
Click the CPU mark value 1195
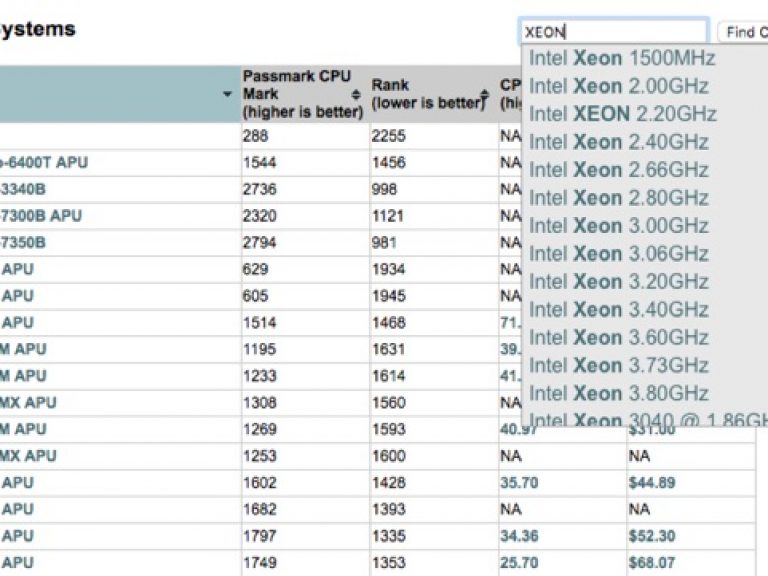pyautogui.click(x=260, y=349)
